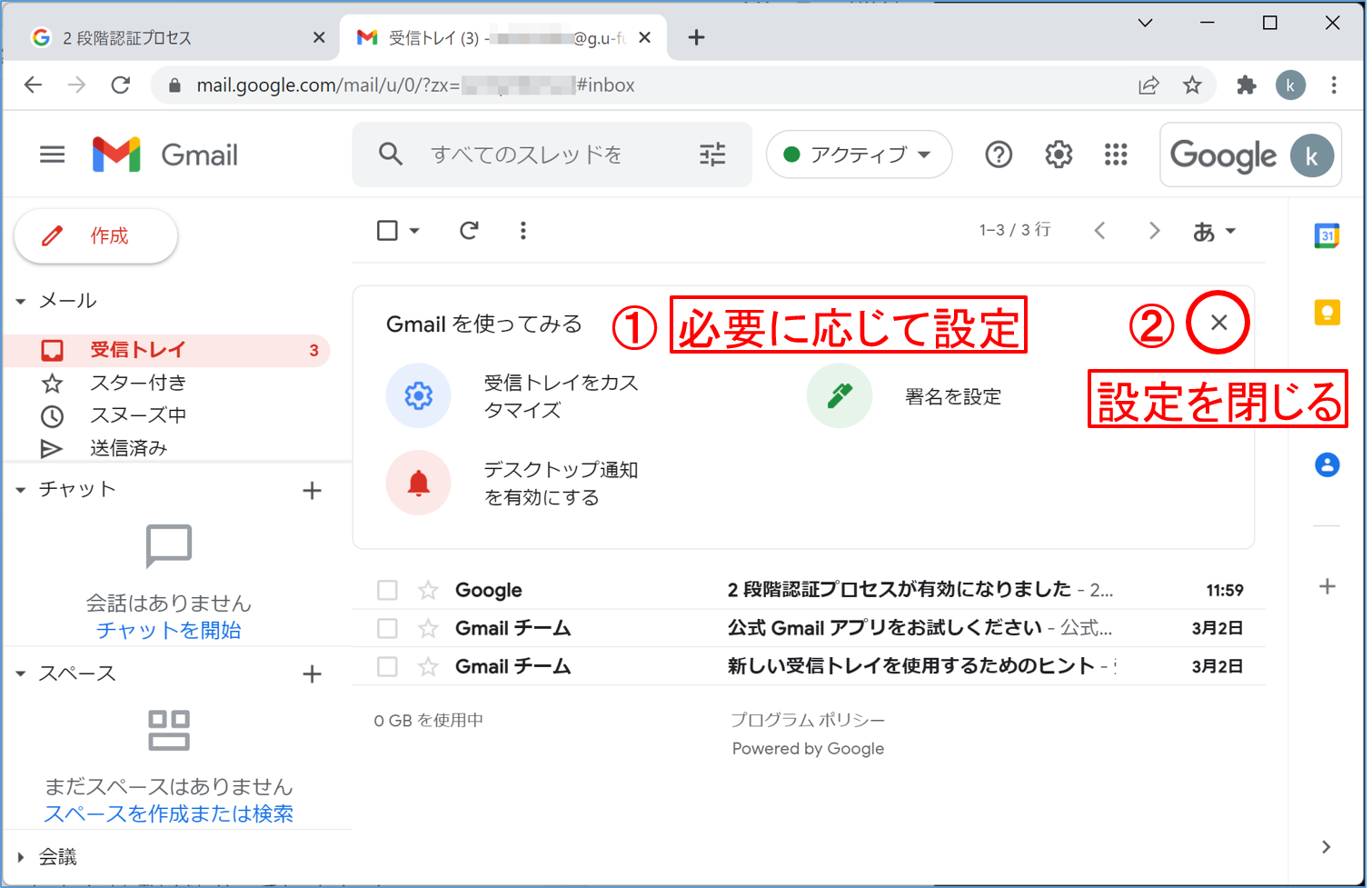The width and height of the screenshot is (1372, 888).
Task: Open the あ input tools dropdown
Action: point(1214,232)
